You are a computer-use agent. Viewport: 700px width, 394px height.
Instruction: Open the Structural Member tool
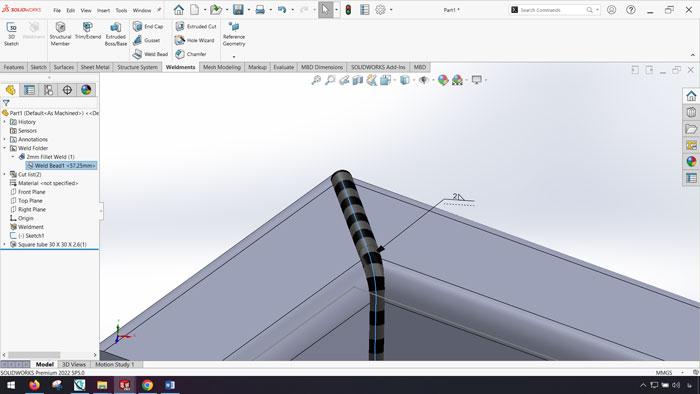coord(60,34)
